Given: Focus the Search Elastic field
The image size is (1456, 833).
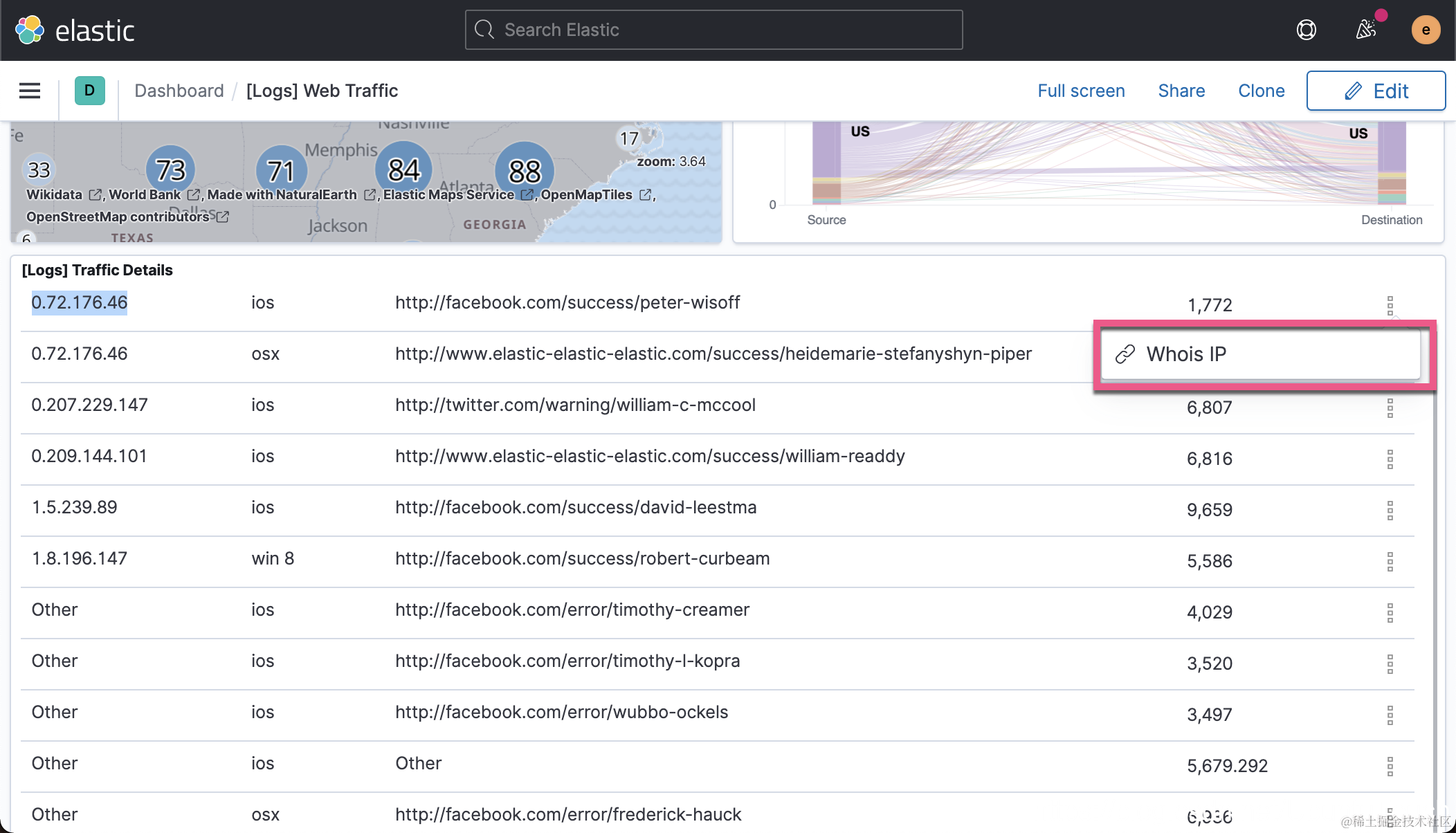Looking at the screenshot, I should click(713, 30).
